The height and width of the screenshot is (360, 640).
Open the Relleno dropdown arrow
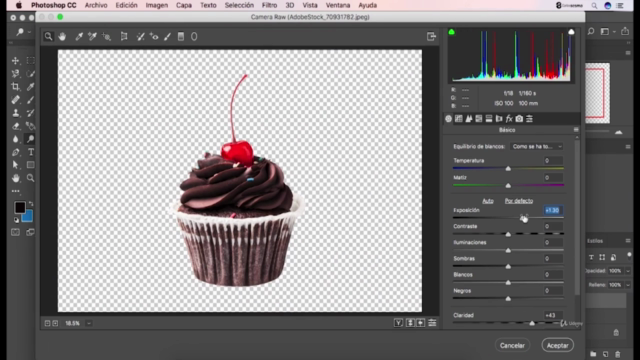point(628,285)
